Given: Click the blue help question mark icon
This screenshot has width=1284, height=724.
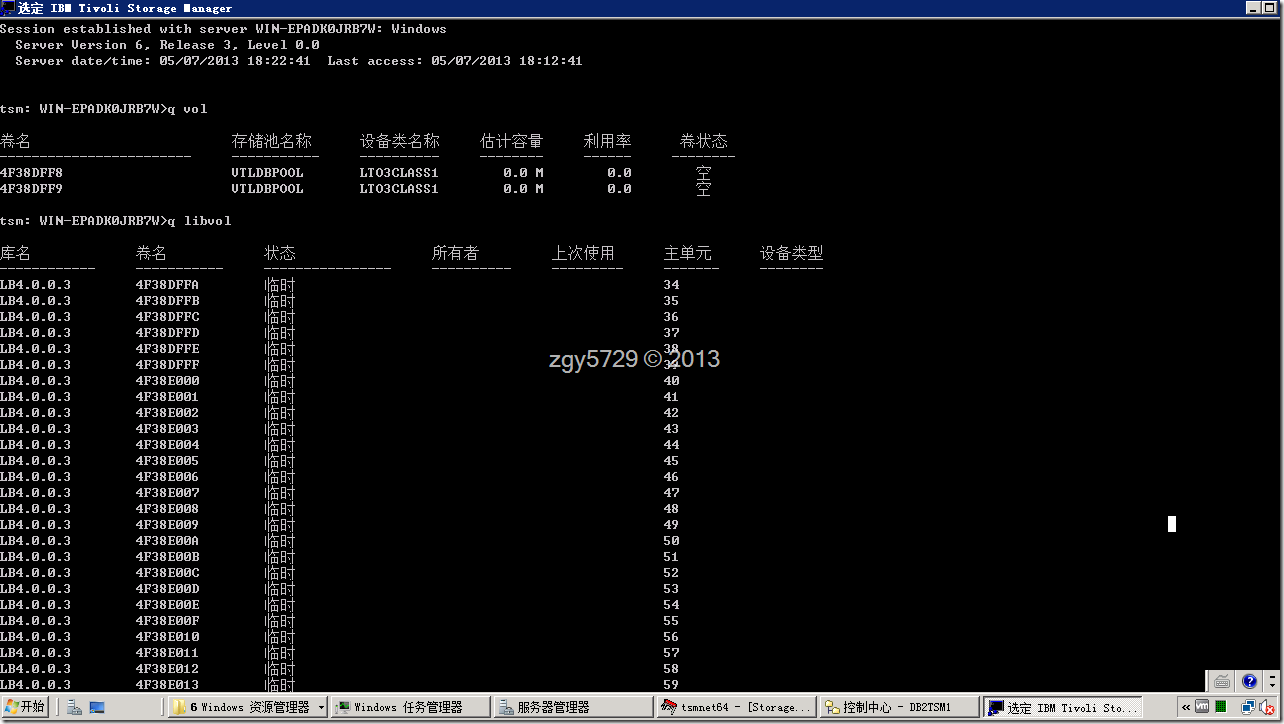Looking at the screenshot, I should tap(1250, 681).
